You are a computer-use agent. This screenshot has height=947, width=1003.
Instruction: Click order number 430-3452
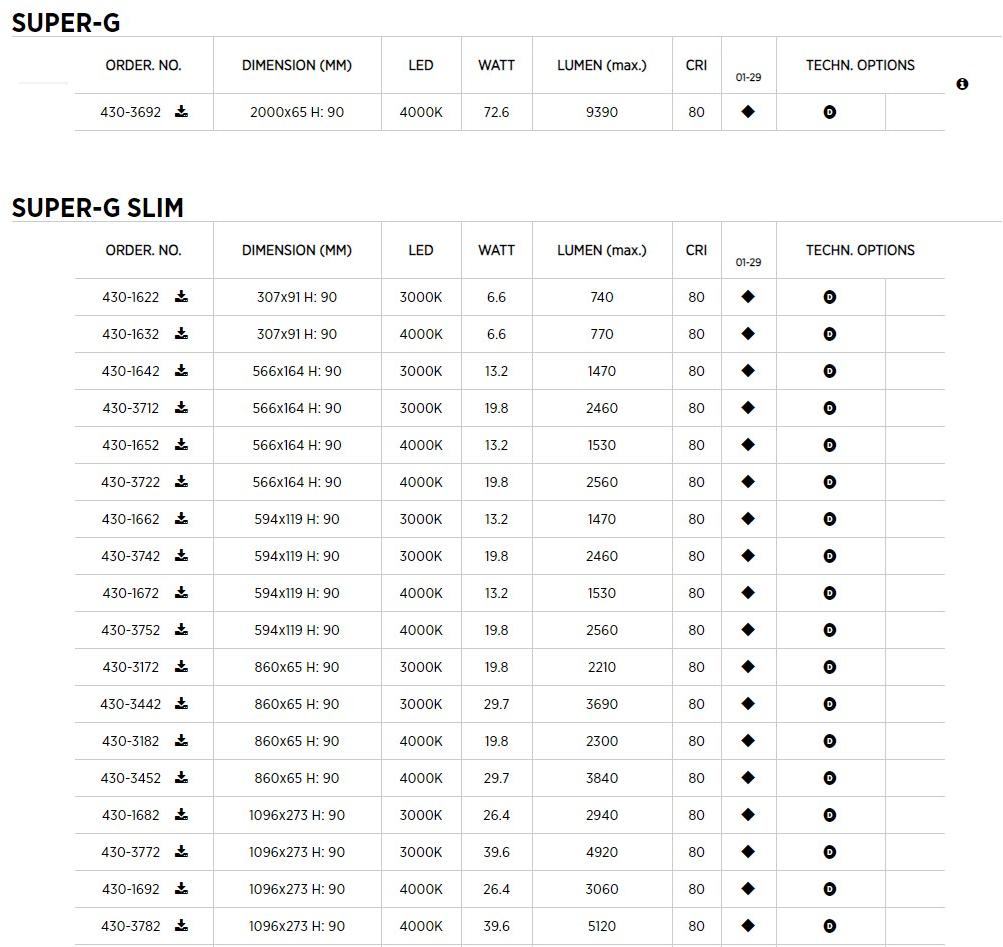130,778
